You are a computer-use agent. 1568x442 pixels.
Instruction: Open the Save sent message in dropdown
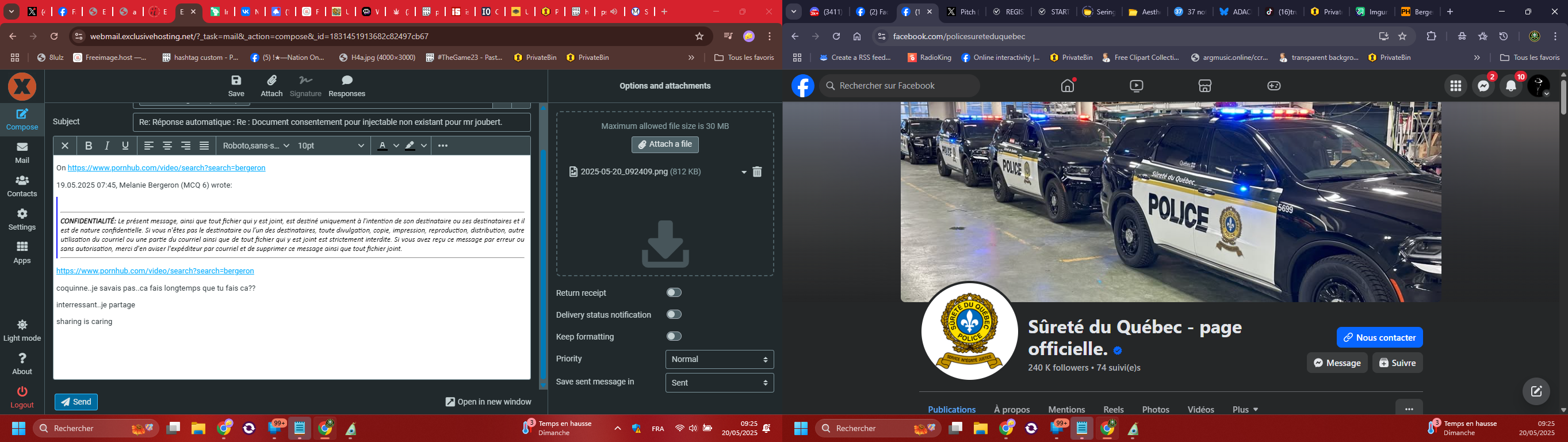click(720, 383)
